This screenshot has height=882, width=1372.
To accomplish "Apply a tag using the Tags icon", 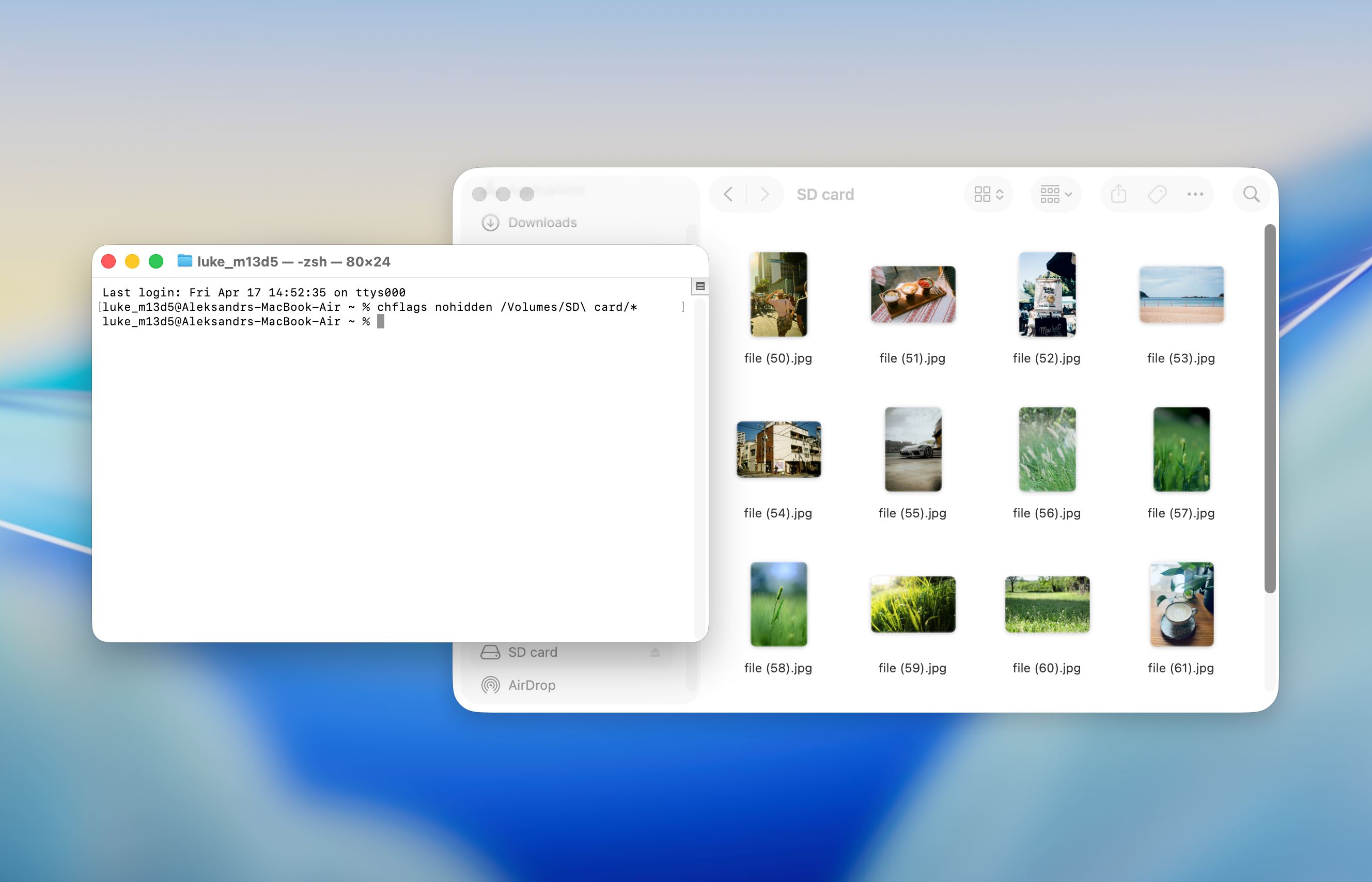I will 1157,194.
